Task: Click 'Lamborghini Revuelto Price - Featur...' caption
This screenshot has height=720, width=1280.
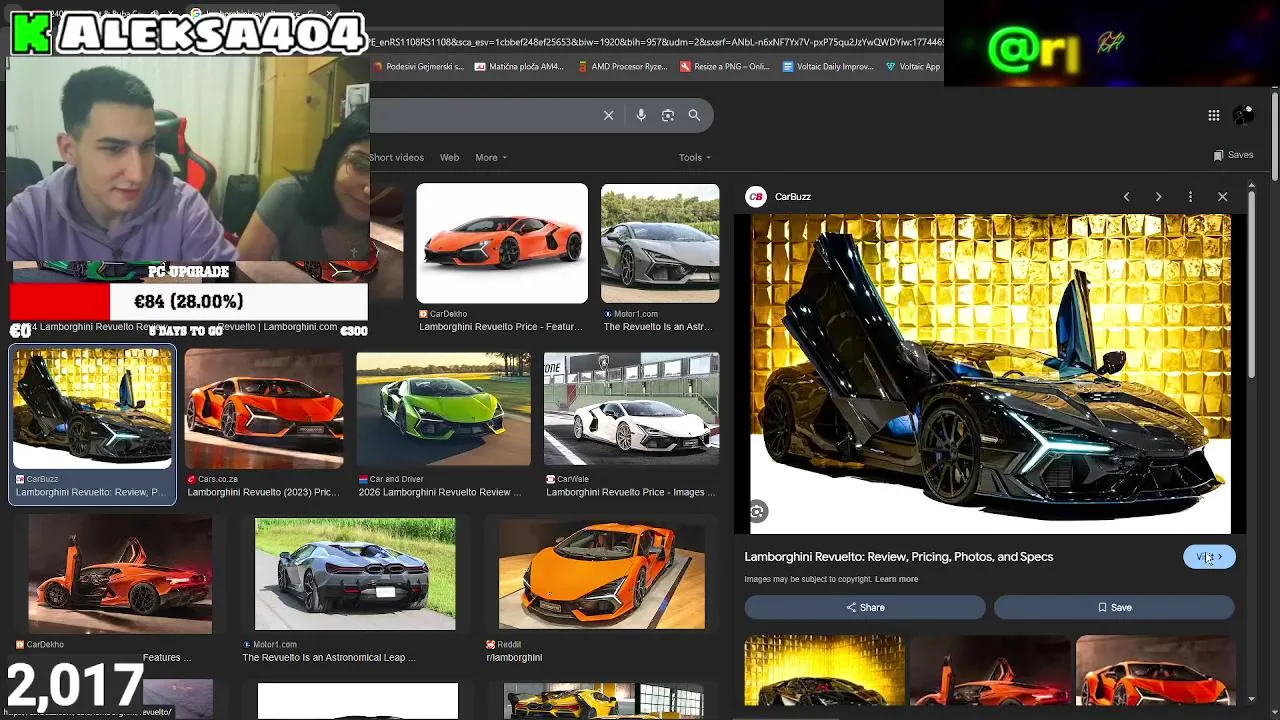Action: pyautogui.click(x=500, y=327)
